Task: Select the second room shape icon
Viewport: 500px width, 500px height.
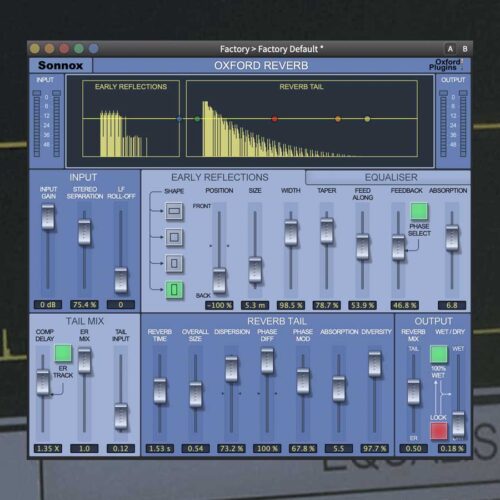Action: (x=174, y=237)
